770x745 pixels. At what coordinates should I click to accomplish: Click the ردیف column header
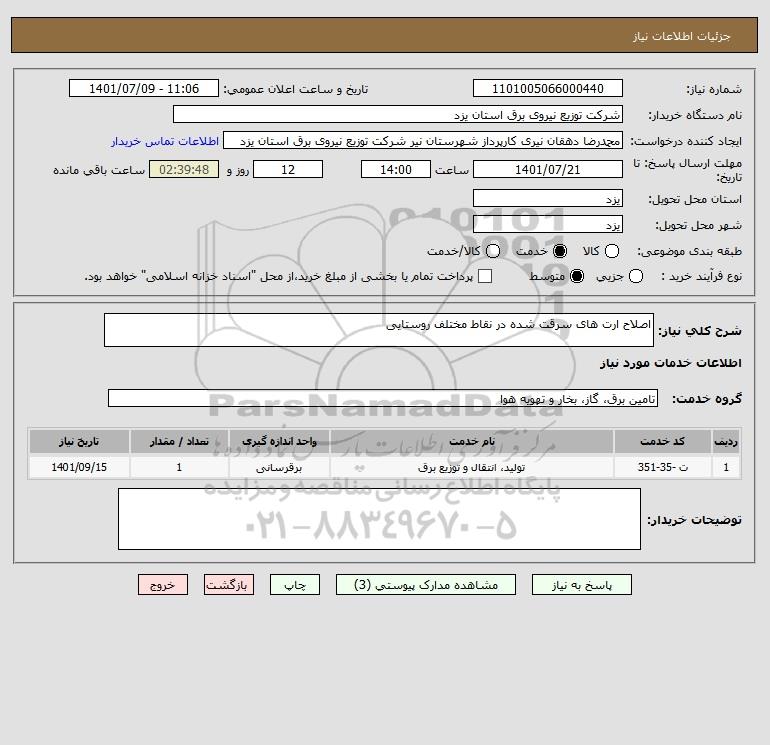click(726, 441)
